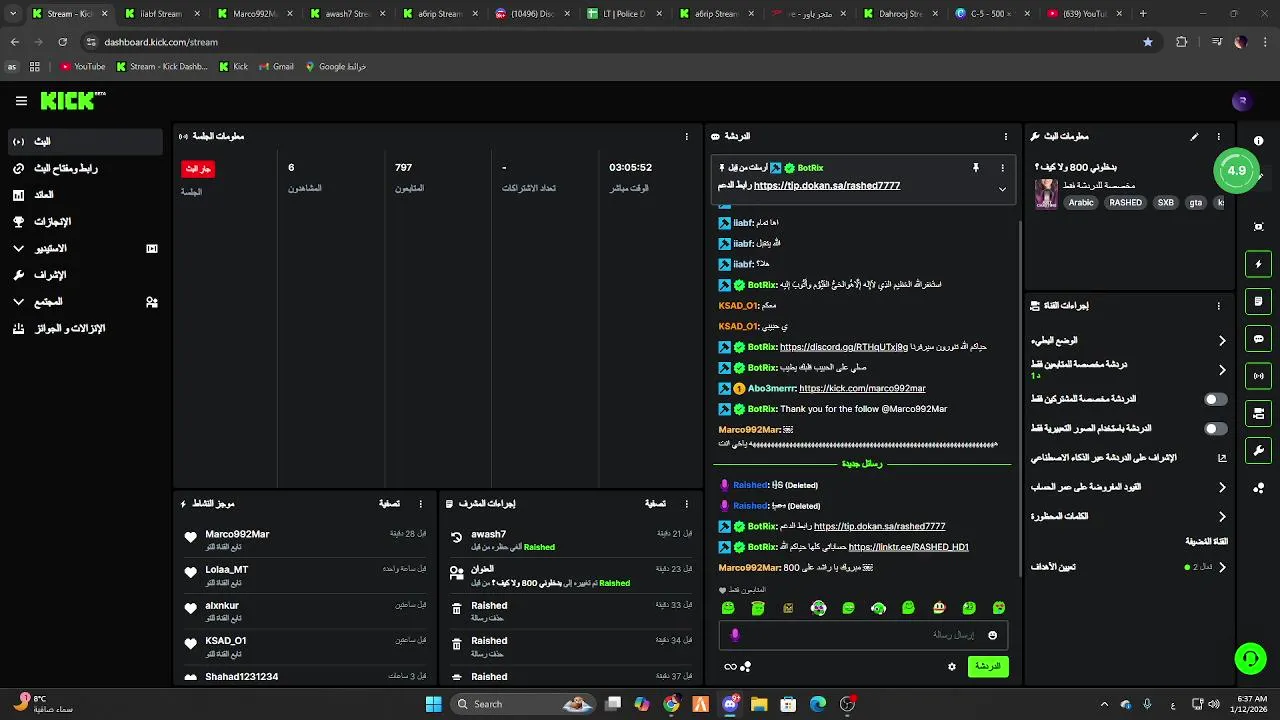Open Achievements sidebar item

pos(85,222)
